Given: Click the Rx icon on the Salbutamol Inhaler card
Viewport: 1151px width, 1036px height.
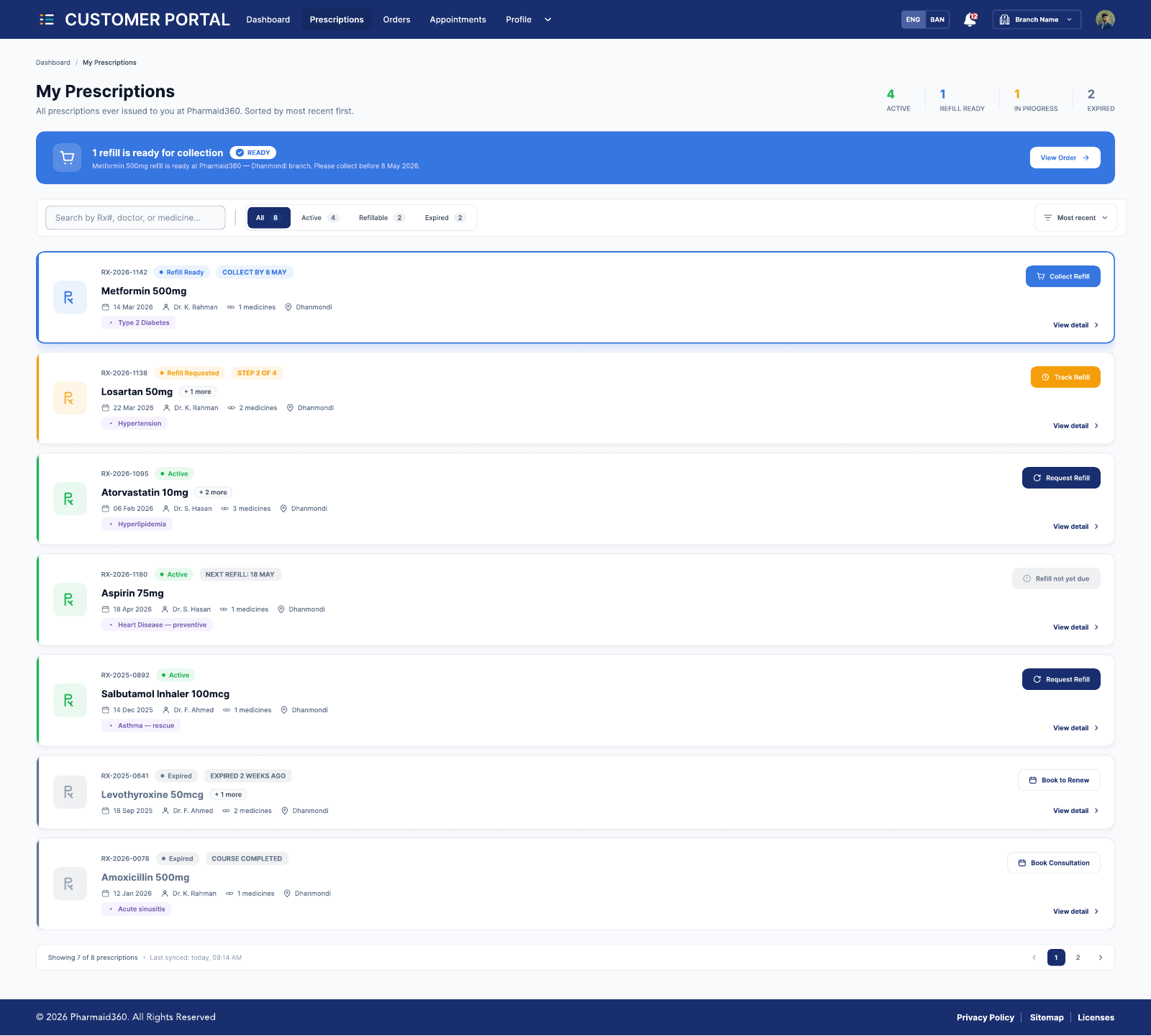Looking at the screenshot, I should coord(70,700).
